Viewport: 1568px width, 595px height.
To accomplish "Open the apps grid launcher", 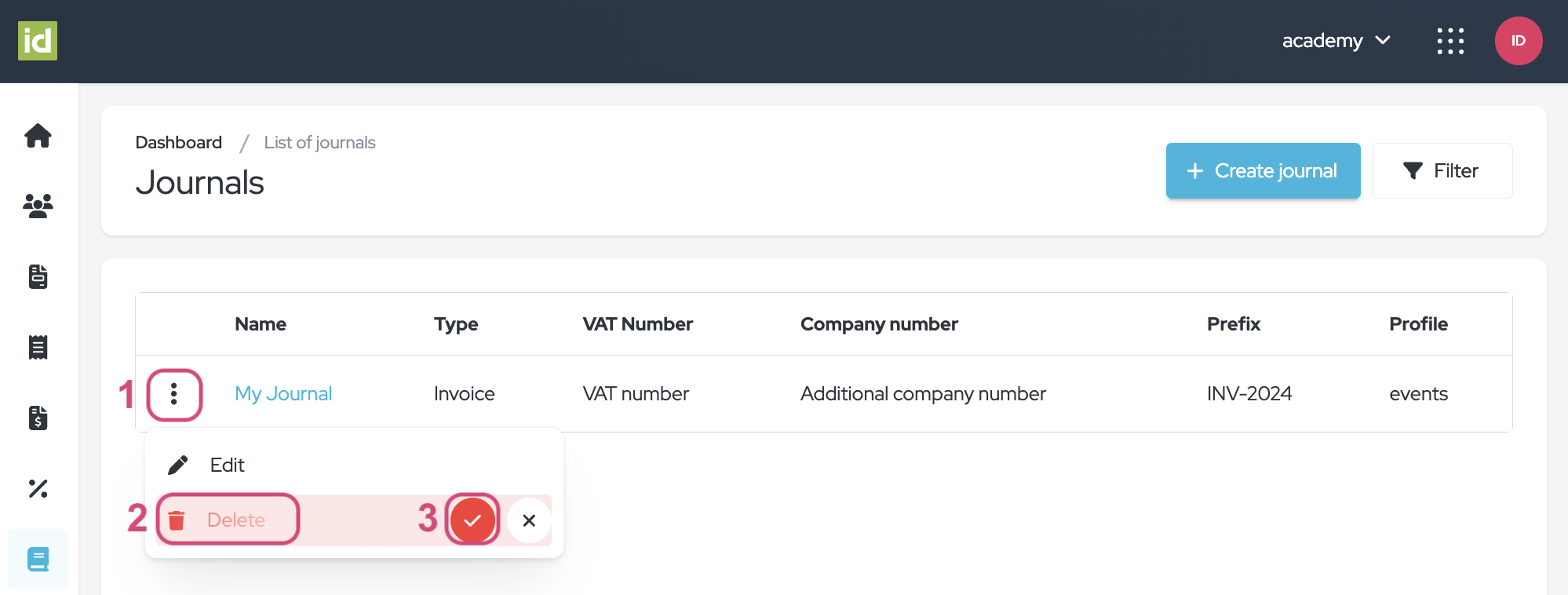I will click(1449, 41).
